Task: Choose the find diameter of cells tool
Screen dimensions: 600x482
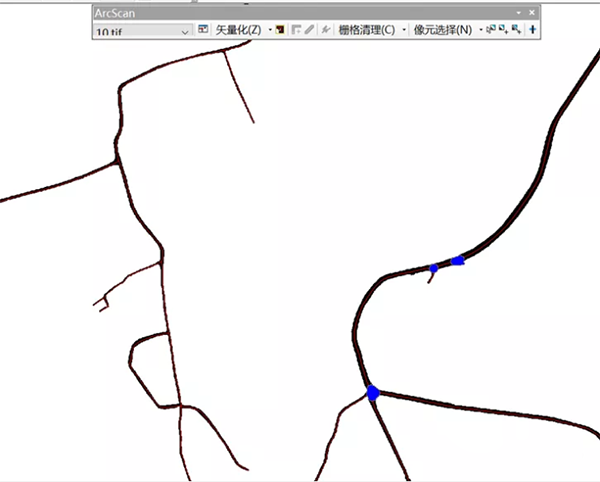Action: (x=516, y=29)
